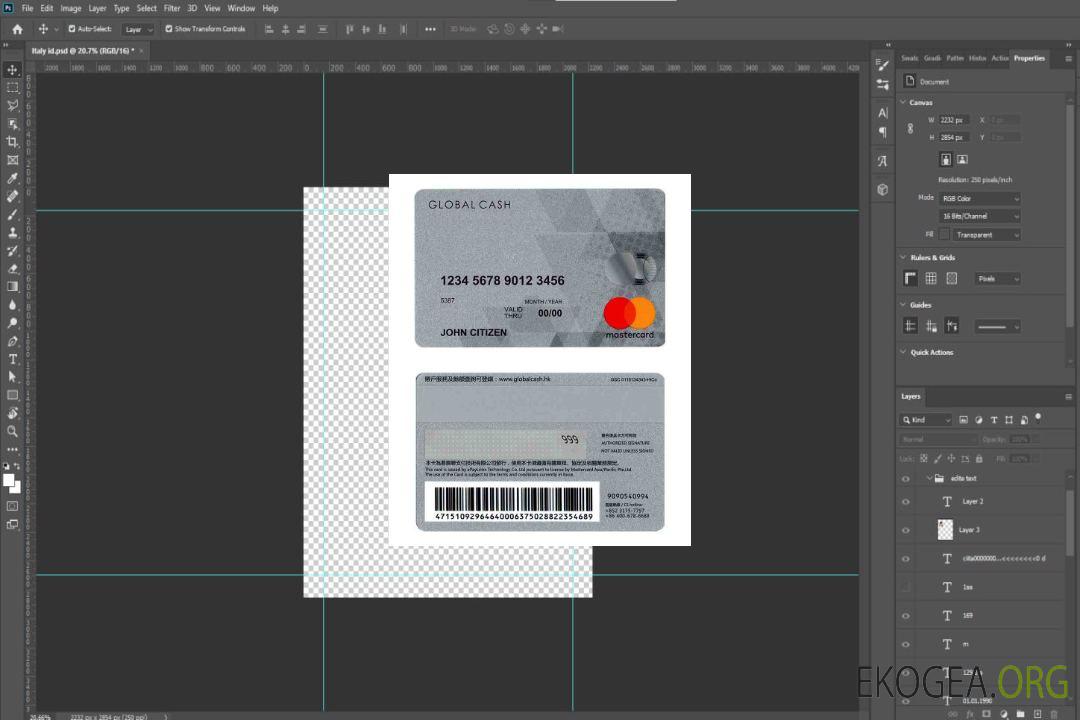The width and height of the screenshot is (1080, 720).
Task: Create a new layer with plus icon
Action: point(1037,714)
